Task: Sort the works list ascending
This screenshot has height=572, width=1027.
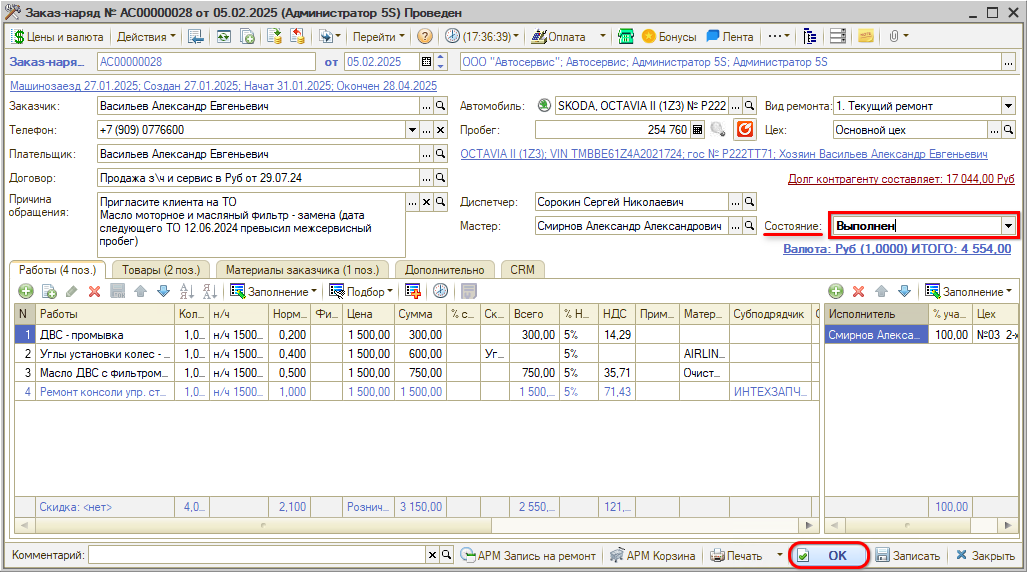Action: tap(186, 291)
